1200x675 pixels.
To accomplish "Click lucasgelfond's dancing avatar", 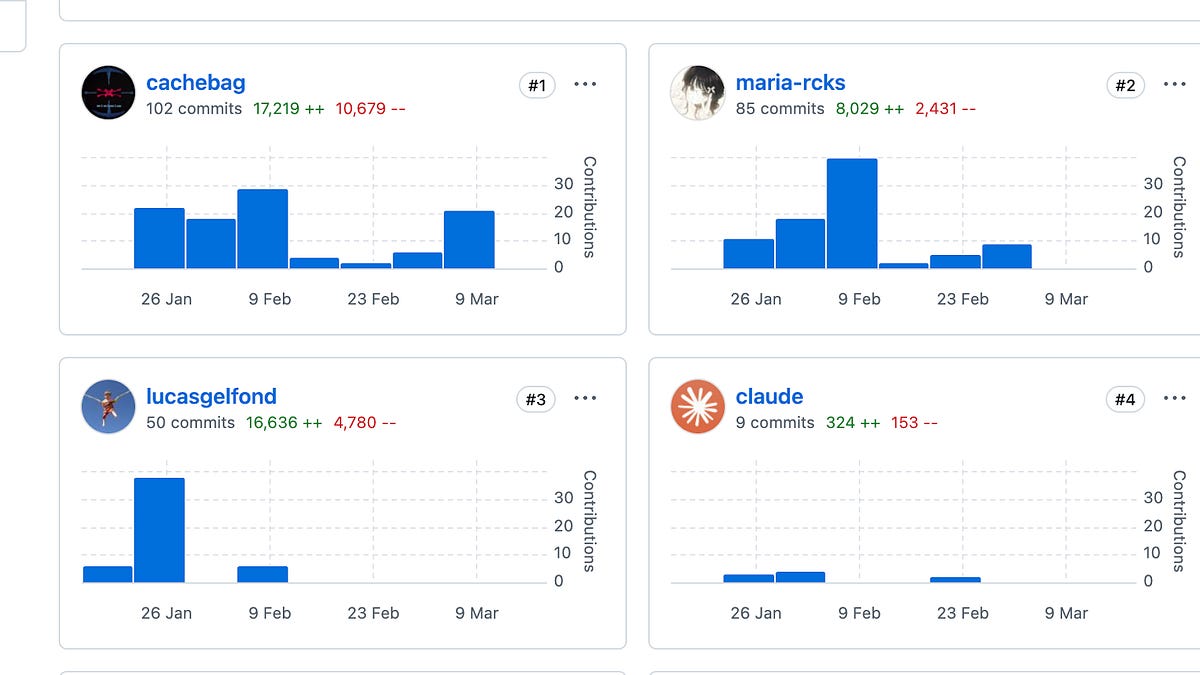I will click(108, 407).
